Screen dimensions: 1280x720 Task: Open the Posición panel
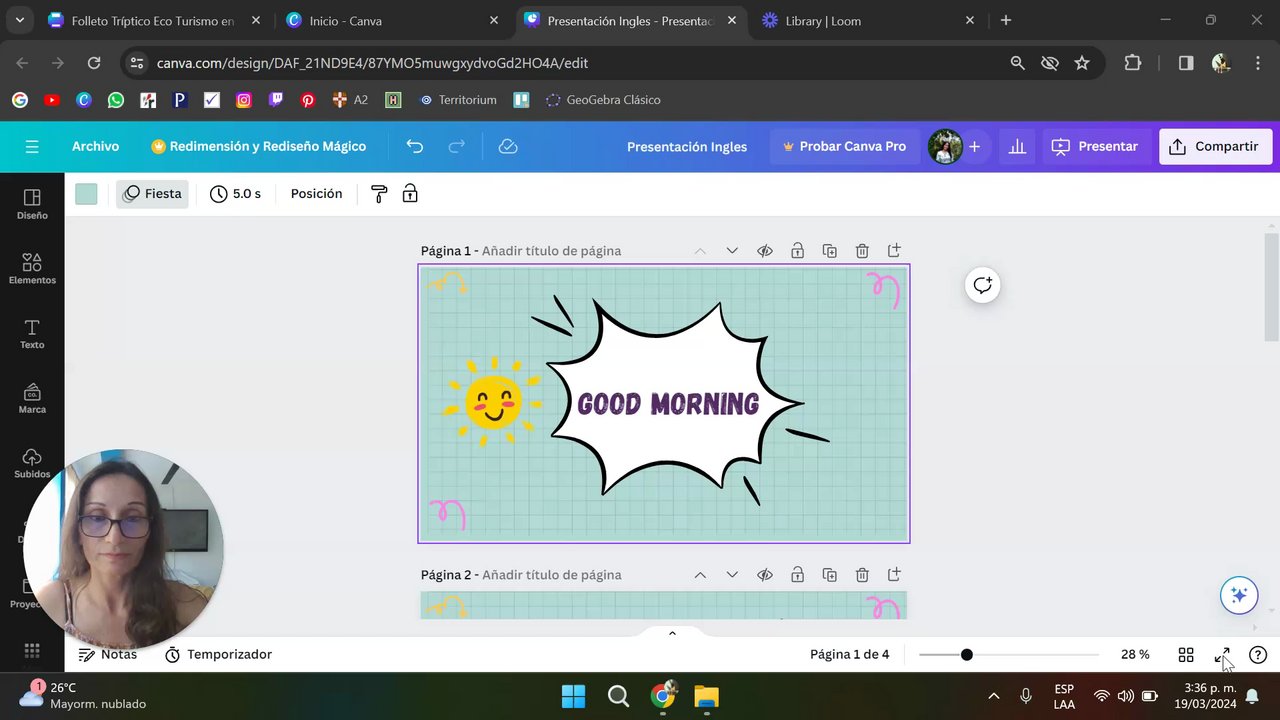[x=316, y=194]
